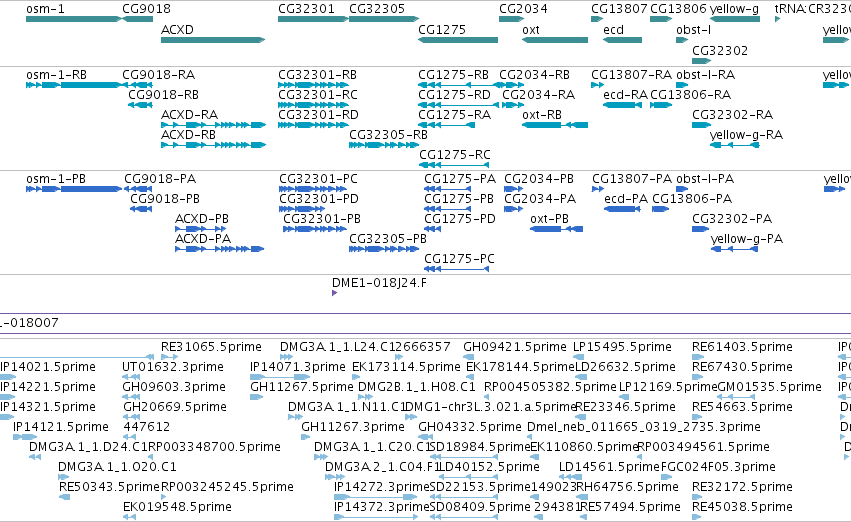Click the CG1275-PC protein feature
The height and width of the screenshot is (522, 851).
tap(456, 269)
